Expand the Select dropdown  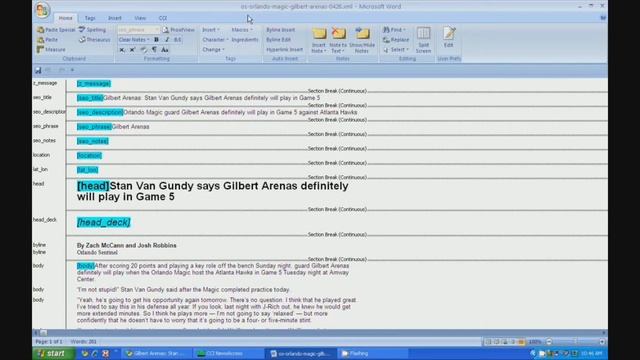(396, 49)
